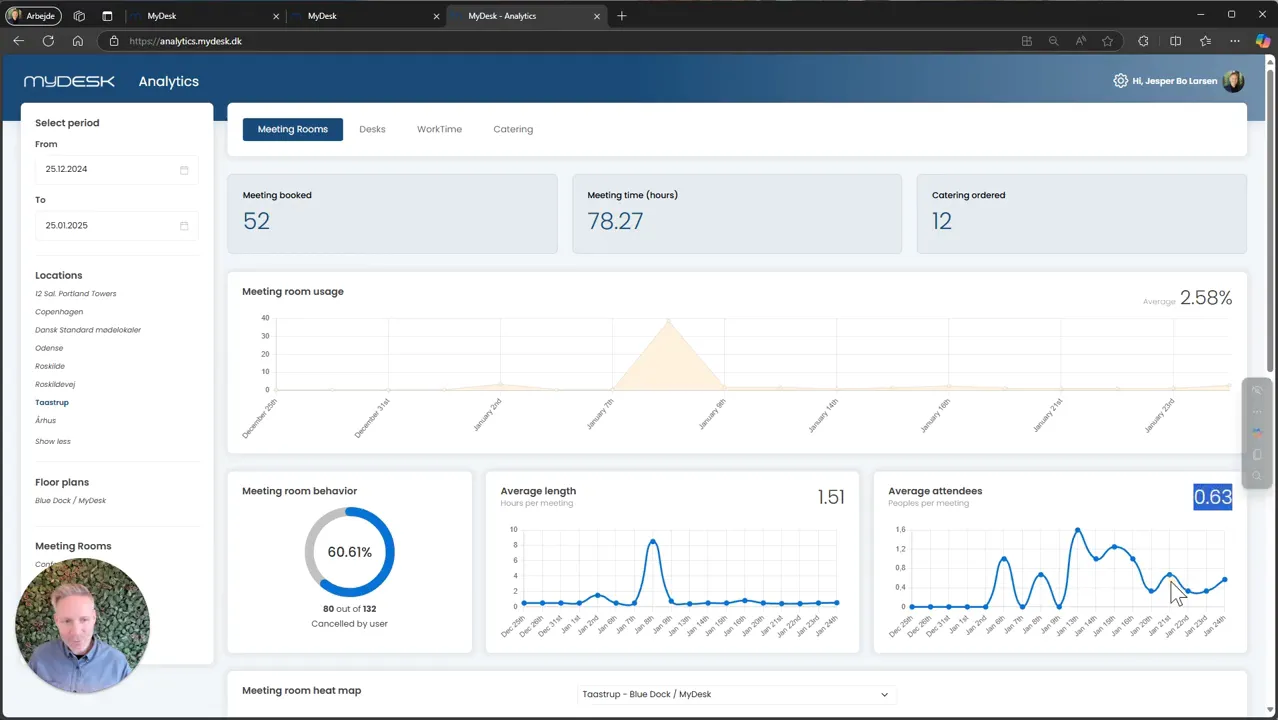Viewport: 1278px width, 720px height.
Task: Add this page to favorites
Action: pos(1107,41)
